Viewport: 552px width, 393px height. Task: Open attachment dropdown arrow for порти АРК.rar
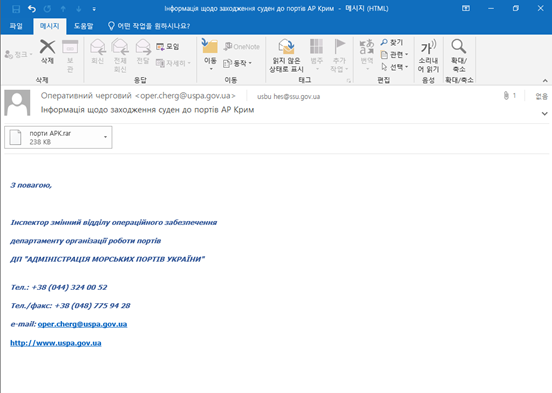(x=105, y=137)
